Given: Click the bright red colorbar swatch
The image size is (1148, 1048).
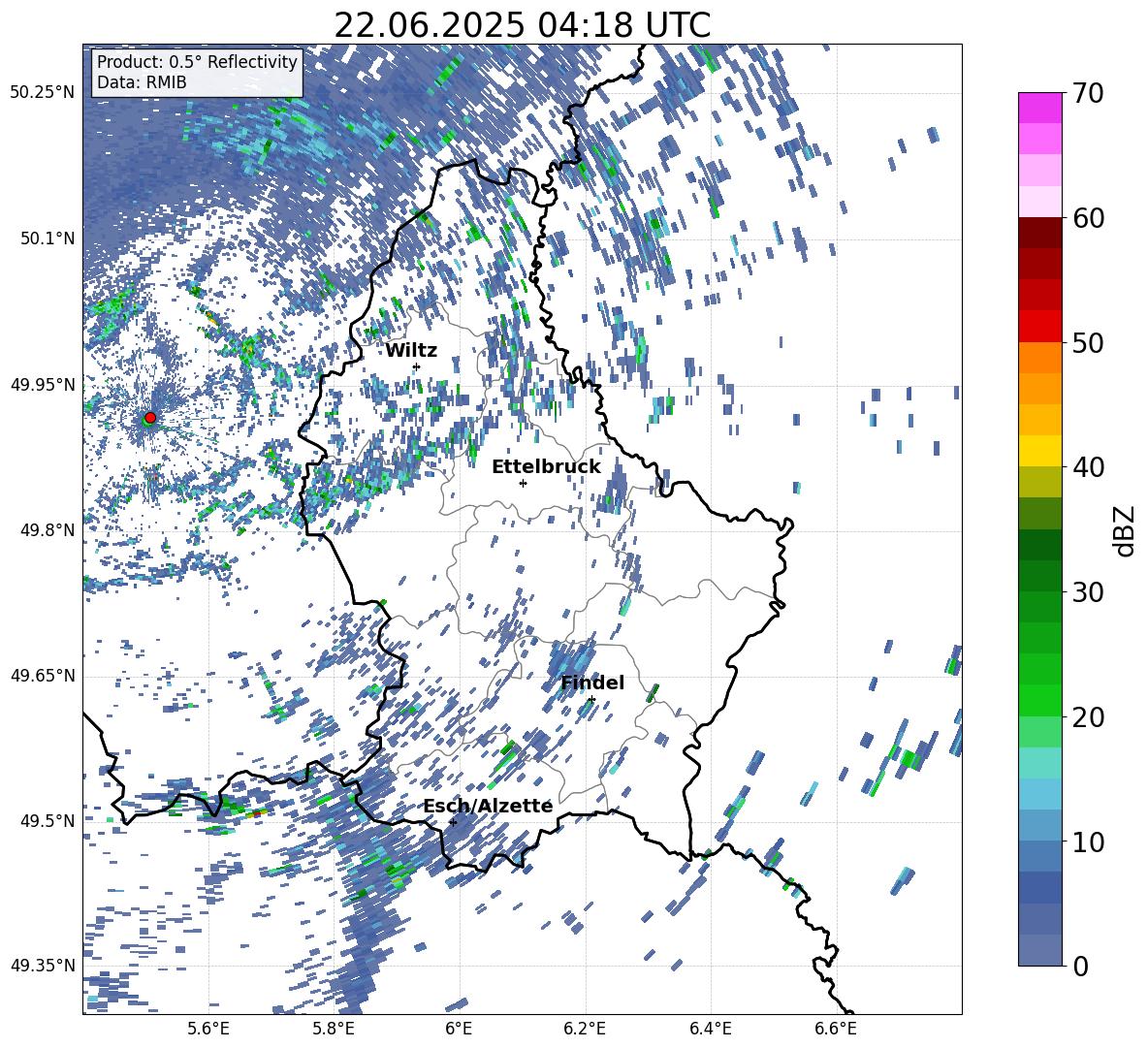Looking at the screenshot, I should click(1039, 327).
